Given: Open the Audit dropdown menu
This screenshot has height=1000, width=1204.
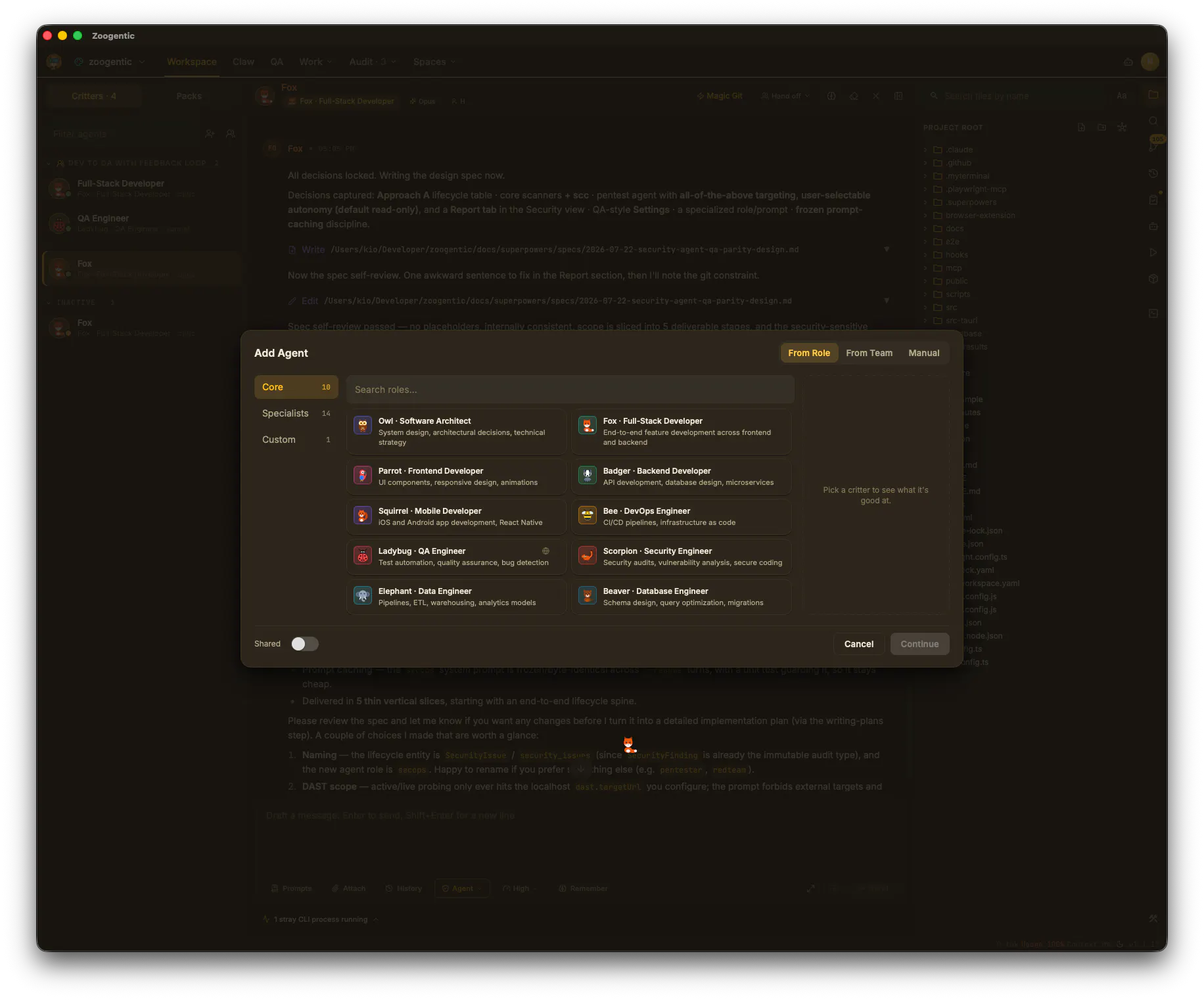Looking at the screenshot, I should click(x=373, y=62).
